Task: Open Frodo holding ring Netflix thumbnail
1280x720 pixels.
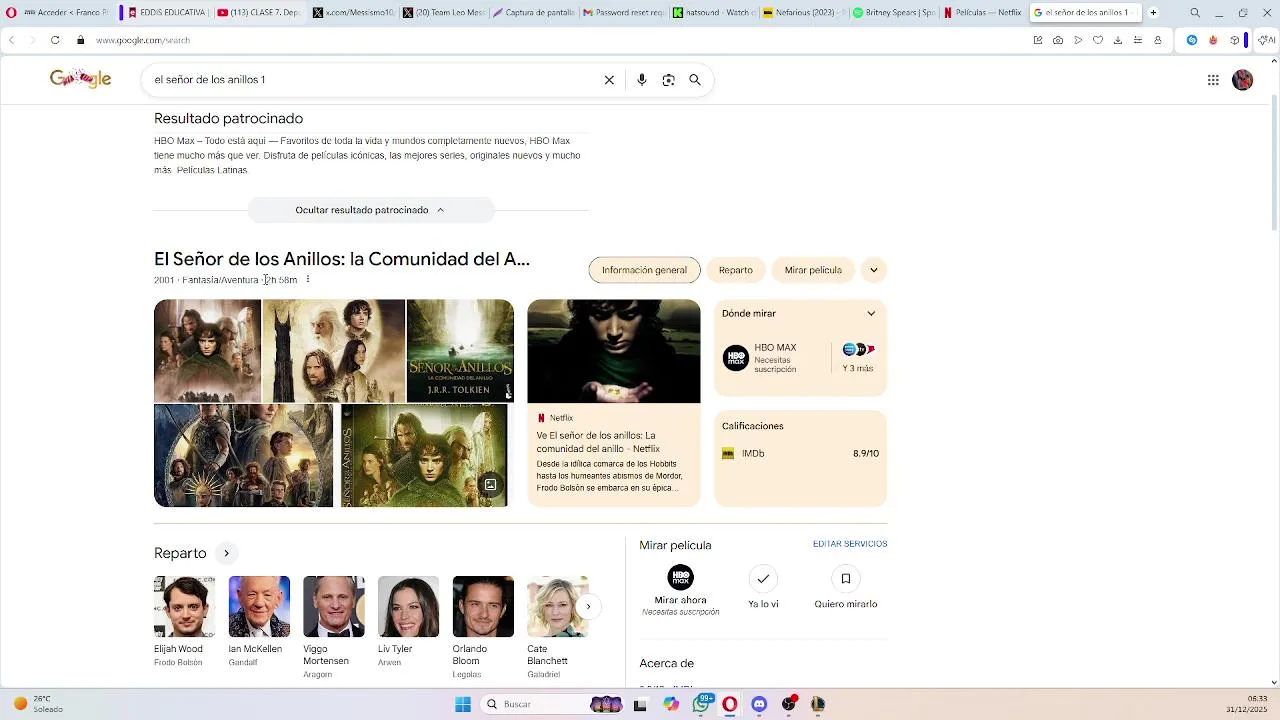Action: pos(614,351)
